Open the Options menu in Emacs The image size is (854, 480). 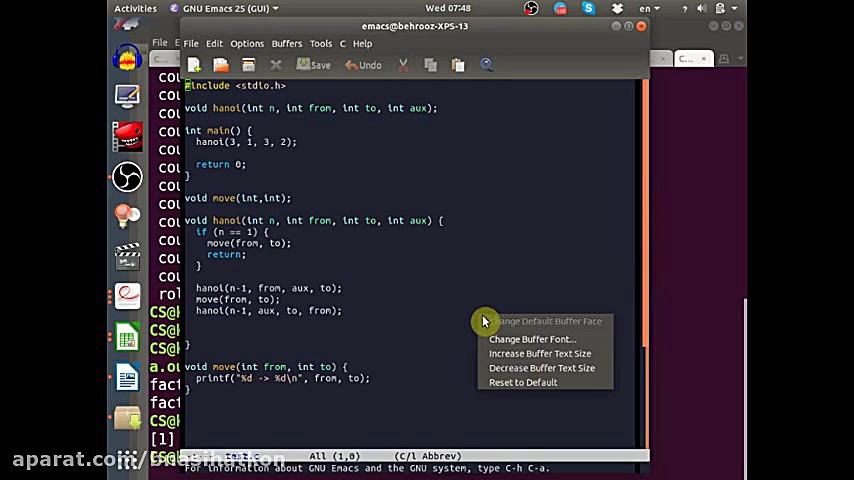(x=247, y=44)
